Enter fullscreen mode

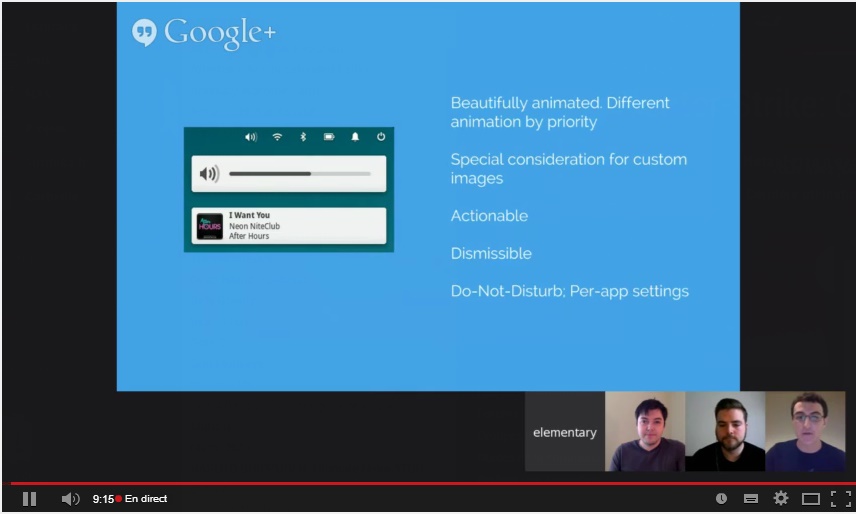pos(841,498)
